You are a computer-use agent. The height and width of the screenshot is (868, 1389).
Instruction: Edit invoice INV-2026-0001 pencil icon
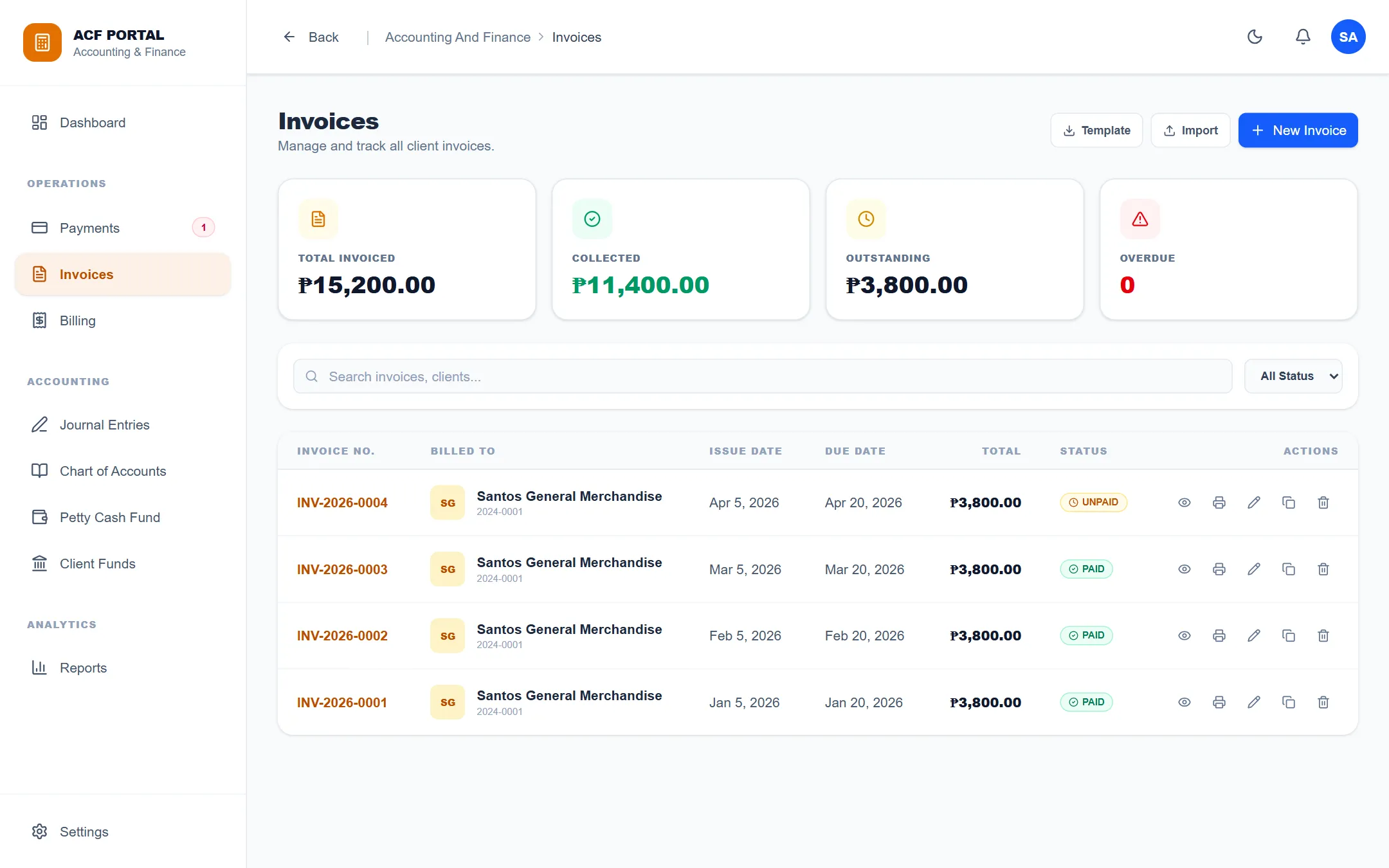coord(1254,702)
